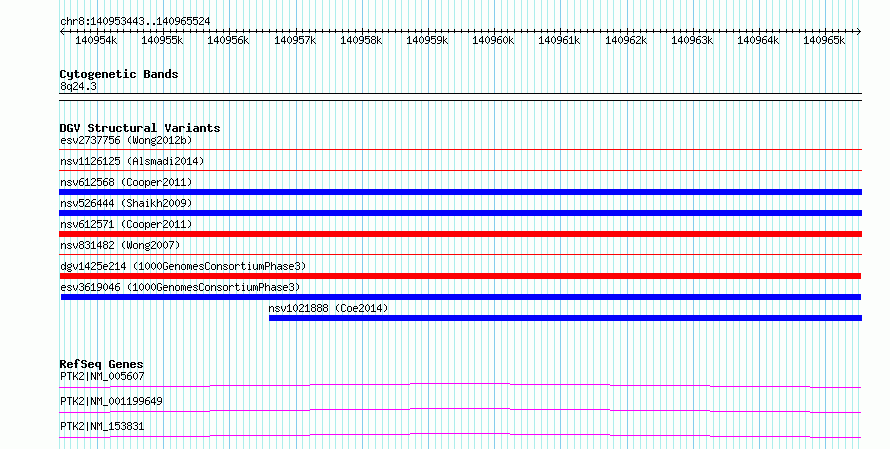Screen dimensions: 890x449
Task: Open gene PTK2|NM_153831 label
Action: pos(102,426)
